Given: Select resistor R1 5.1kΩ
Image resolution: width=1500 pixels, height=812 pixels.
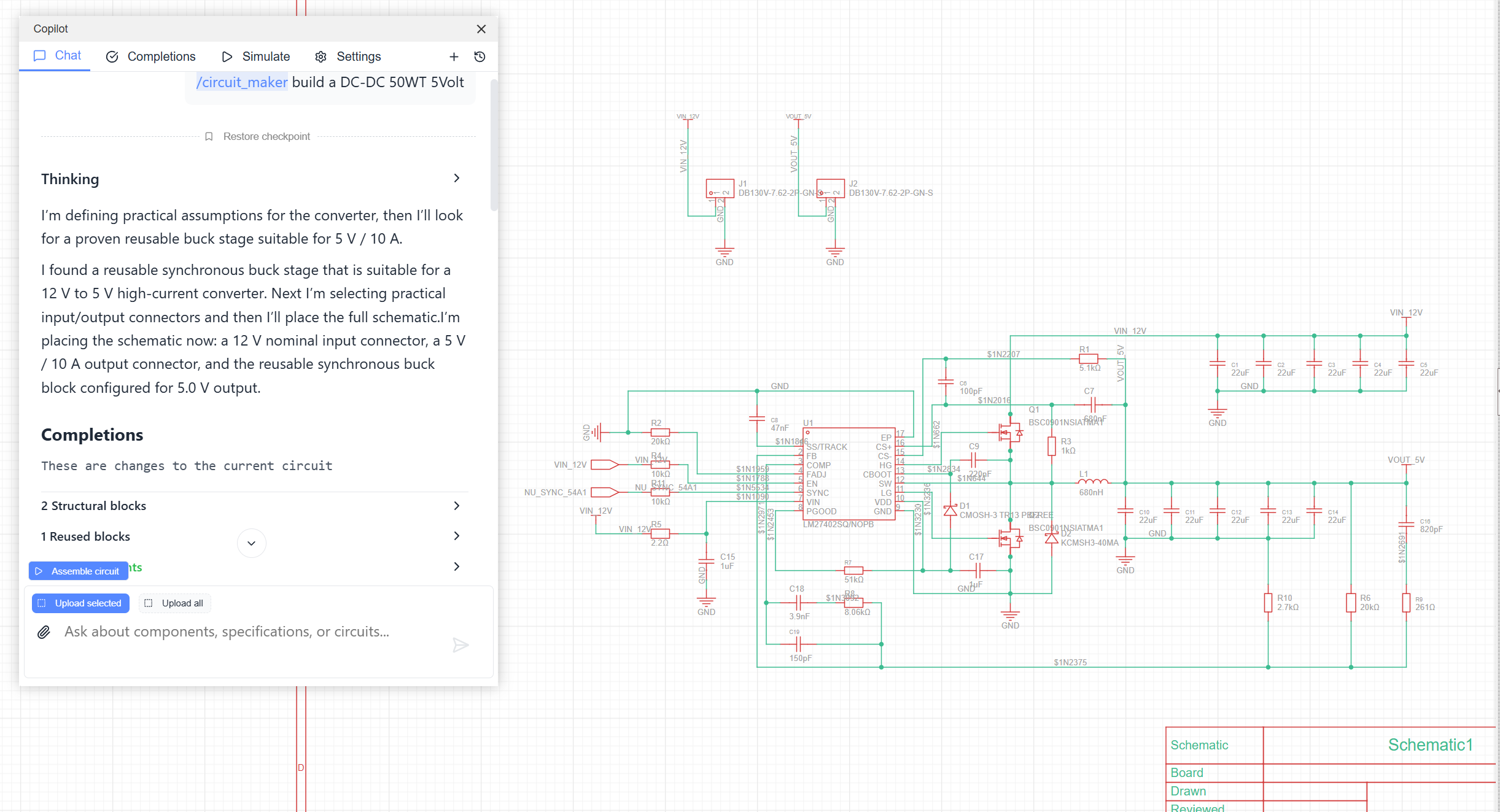Looking at the screenshot, I should pyautogui.click(x=1088, y=358).
